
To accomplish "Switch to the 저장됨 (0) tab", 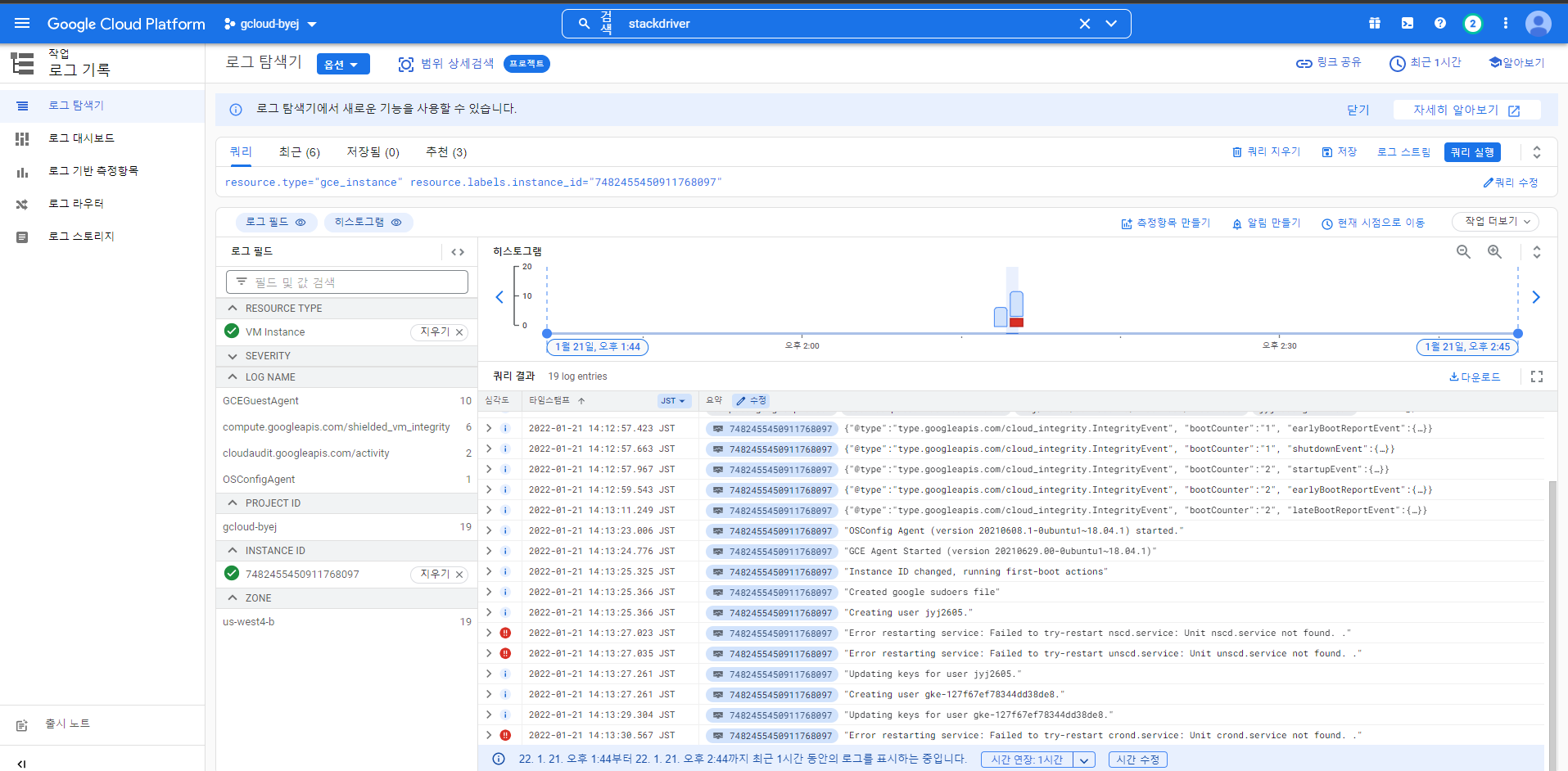I will coord(373,152).
